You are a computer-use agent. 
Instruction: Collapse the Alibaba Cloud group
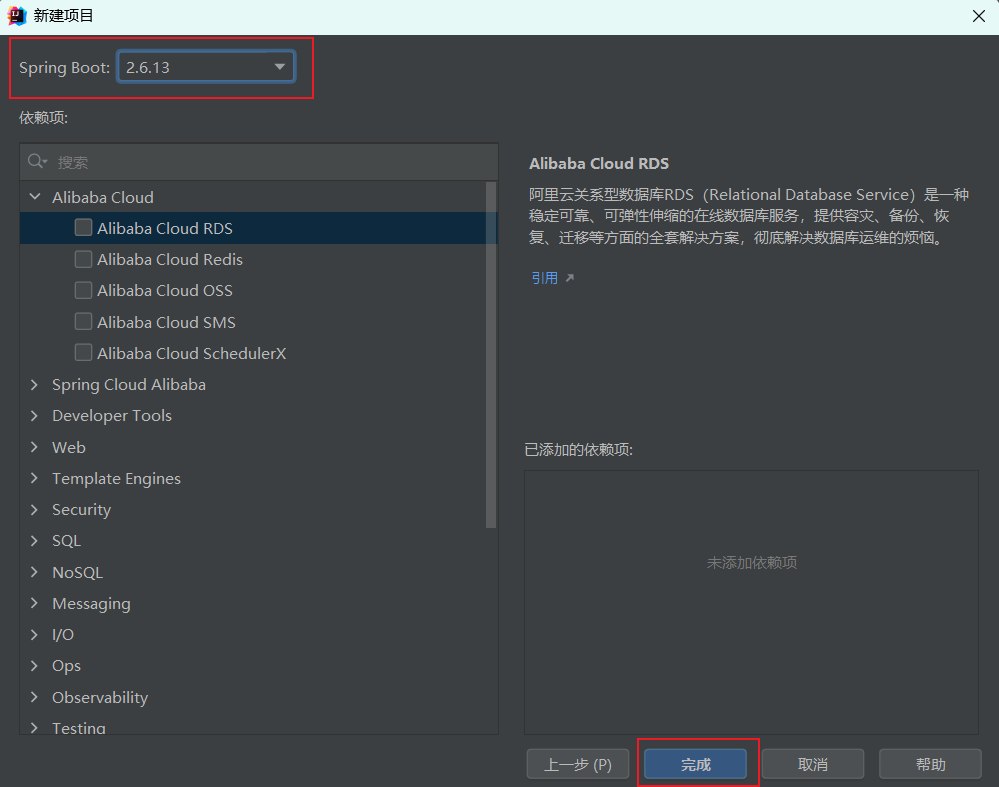point(35,197)
